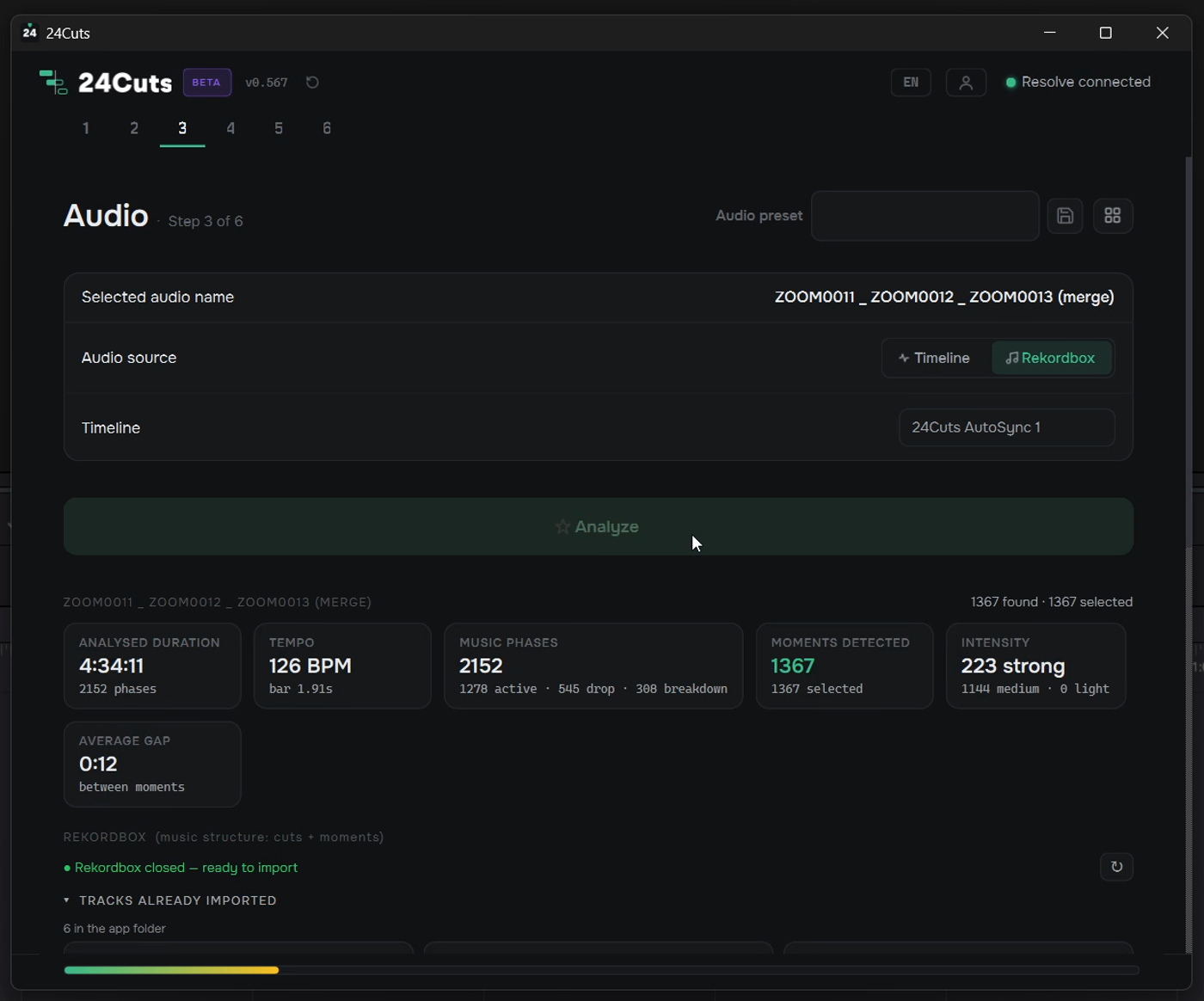Screen dimensions: 1204x1001
Task: Click the 24Cuts logo icon
Action: pyautogui.click(x=53, y=83)
